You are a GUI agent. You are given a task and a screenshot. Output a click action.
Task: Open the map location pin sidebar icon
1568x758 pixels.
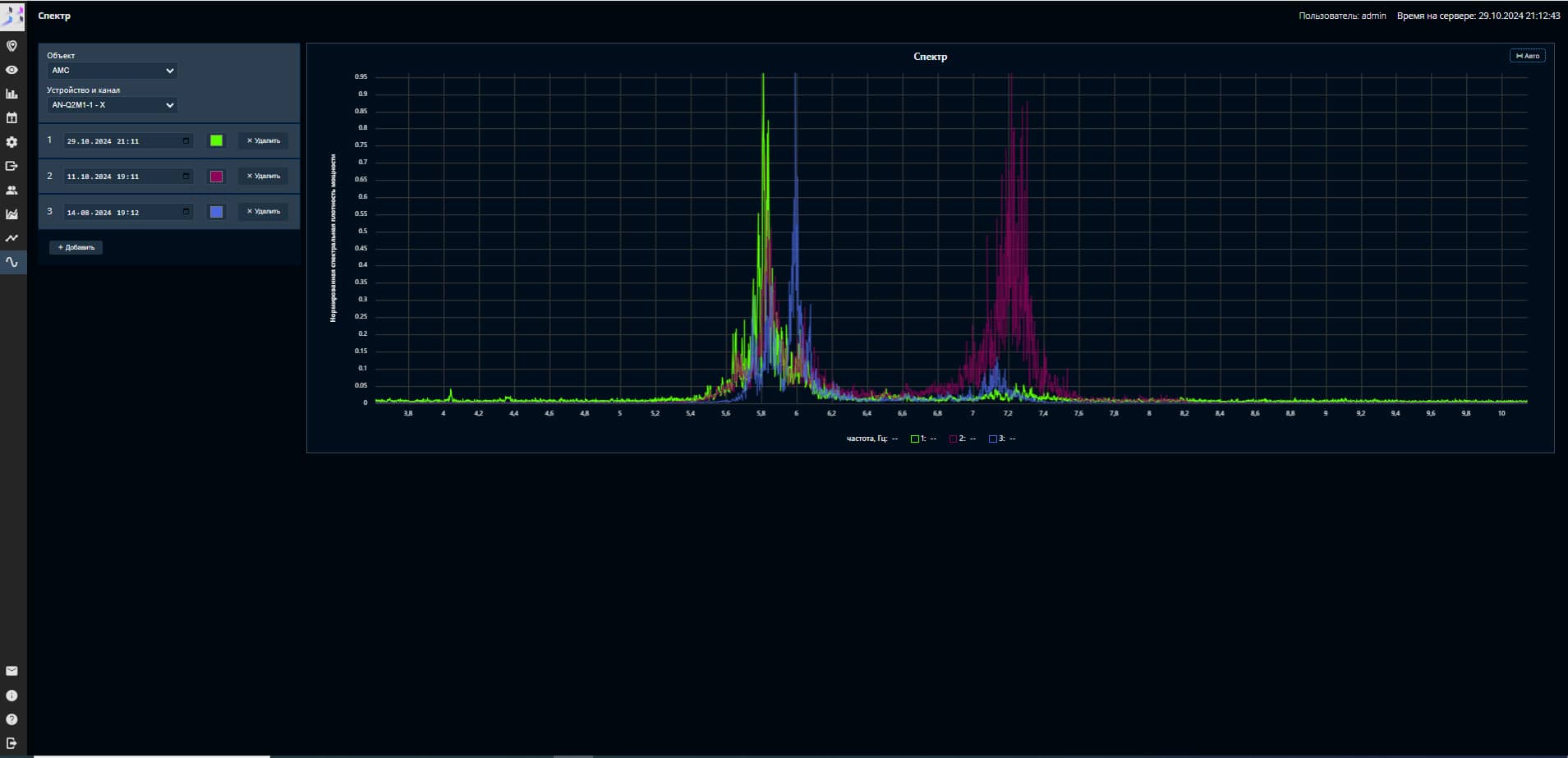click(x=11, y=46)
